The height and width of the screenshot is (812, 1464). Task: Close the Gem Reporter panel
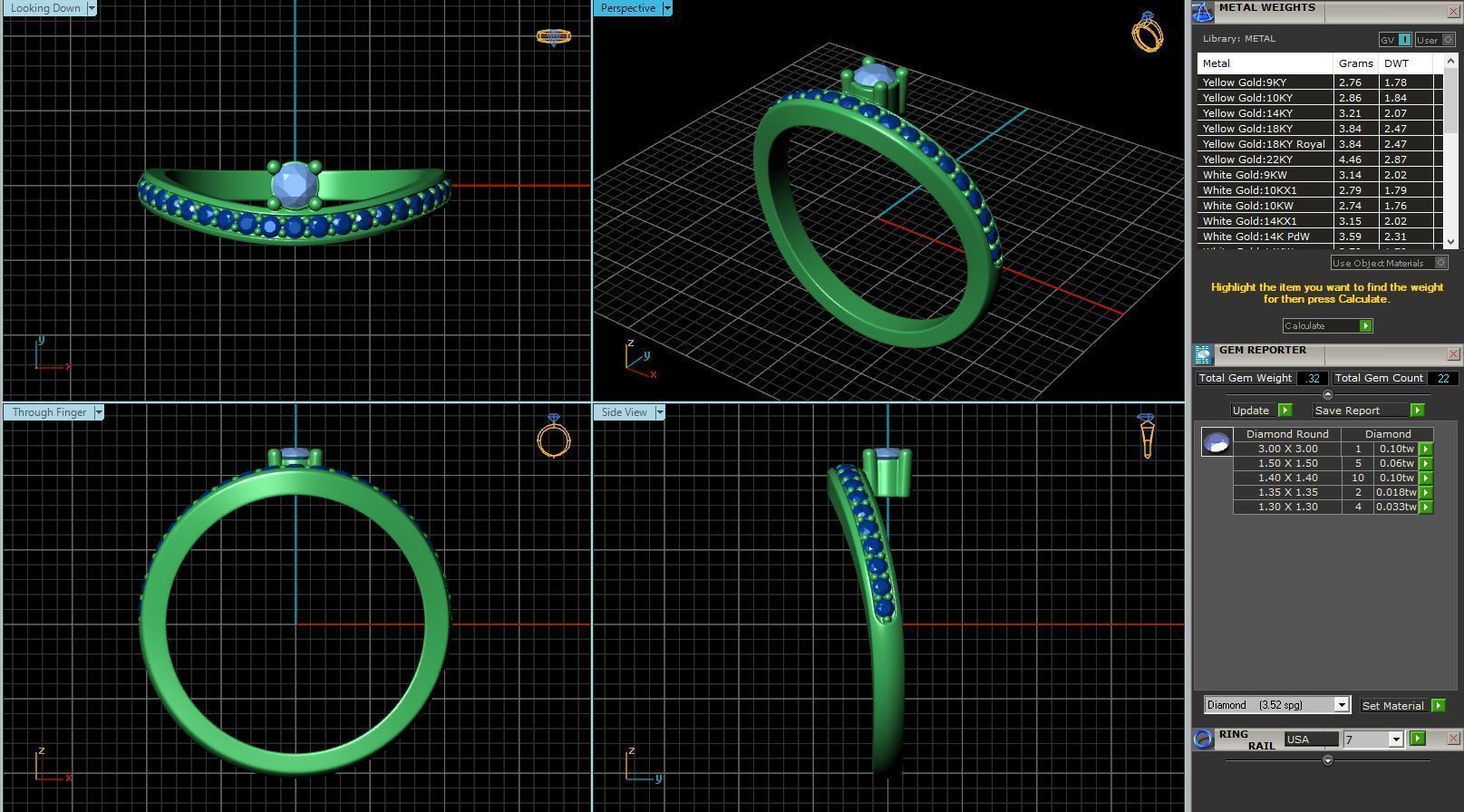1453,354
